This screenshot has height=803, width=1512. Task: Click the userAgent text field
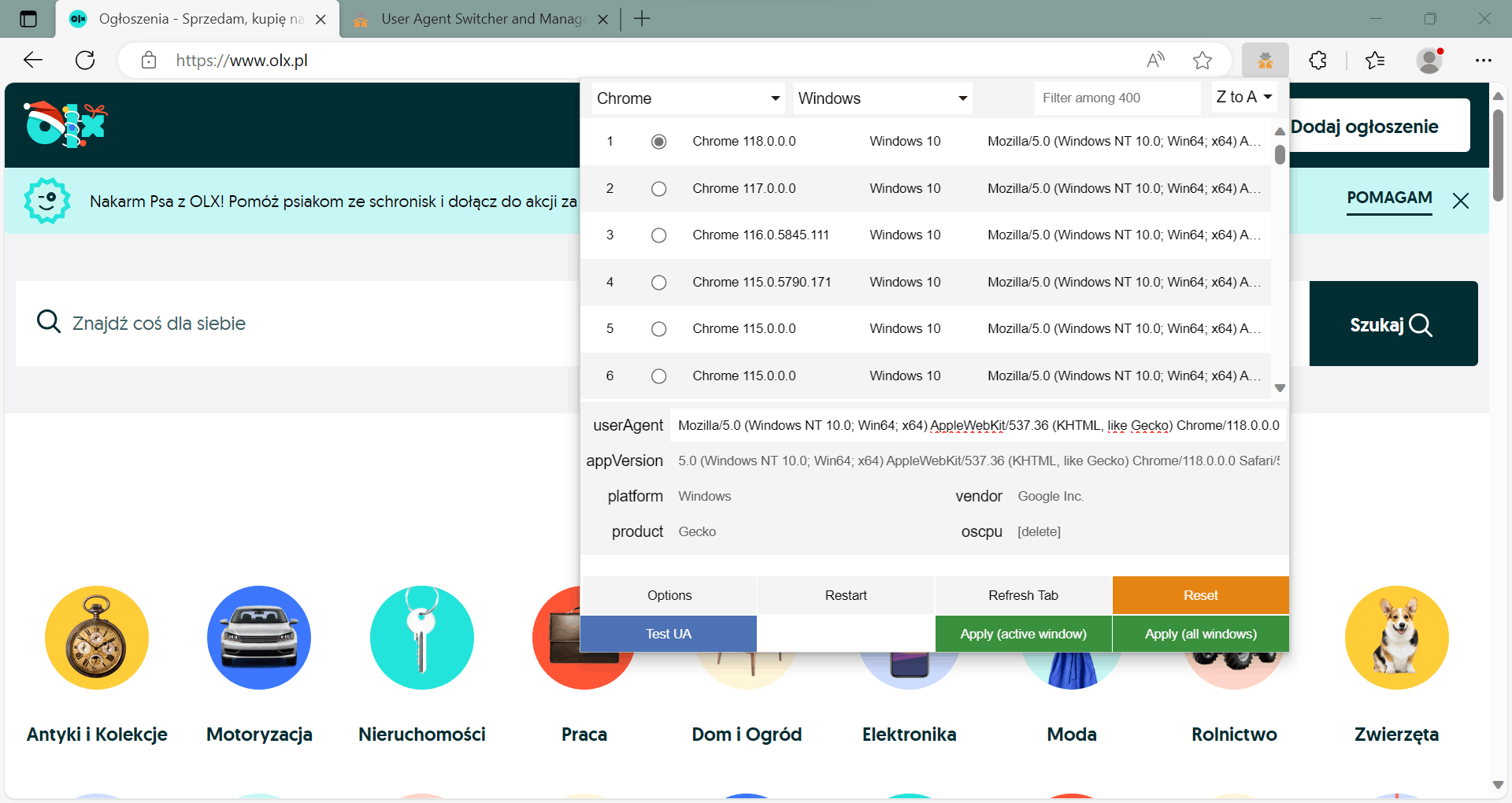[x=977, y=425]
